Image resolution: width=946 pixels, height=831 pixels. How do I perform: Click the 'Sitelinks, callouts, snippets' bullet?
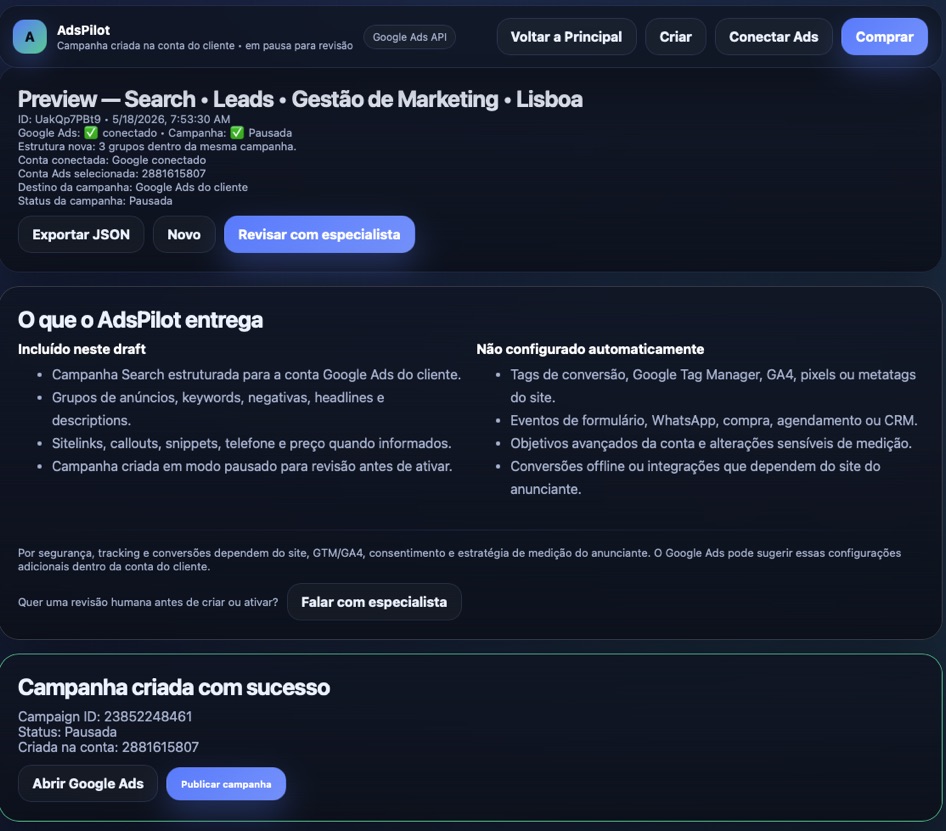pos(251,444)
